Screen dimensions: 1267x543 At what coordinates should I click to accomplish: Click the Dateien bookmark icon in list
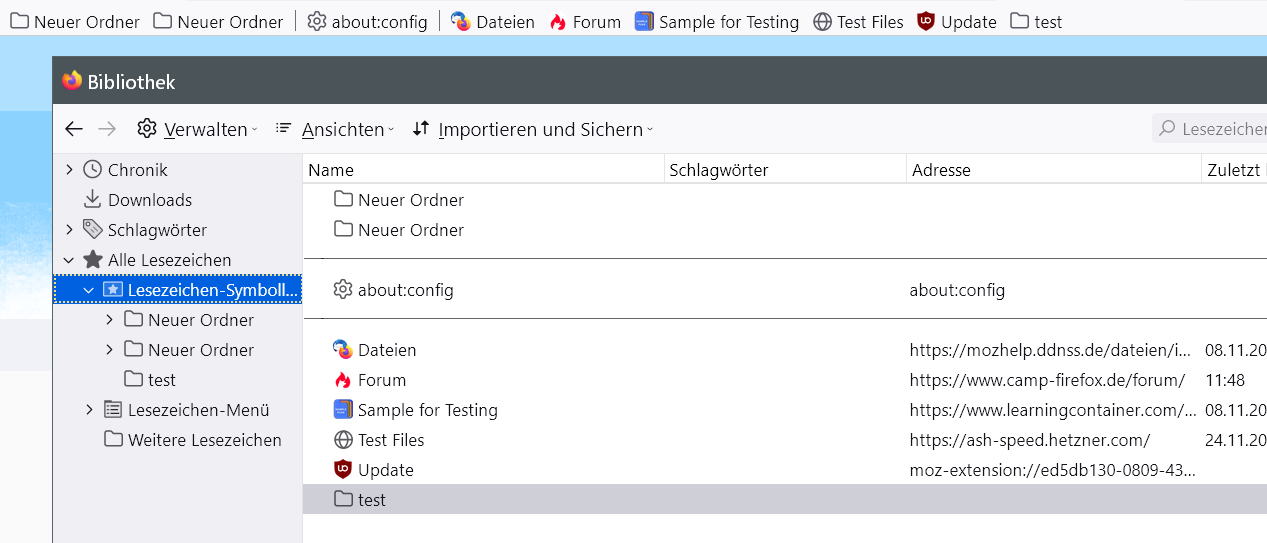pos(343,350)
